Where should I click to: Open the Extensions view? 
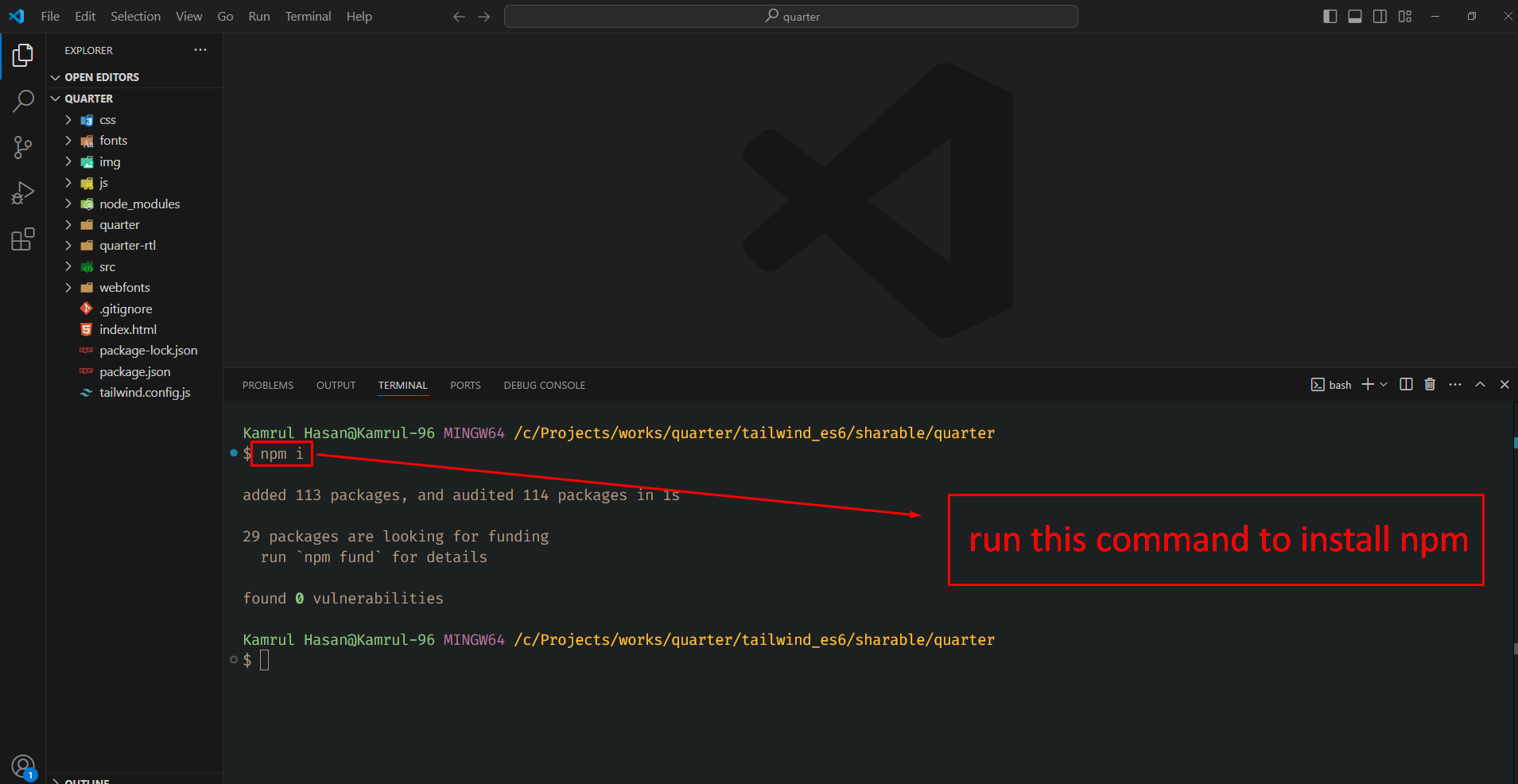point(23,239)
